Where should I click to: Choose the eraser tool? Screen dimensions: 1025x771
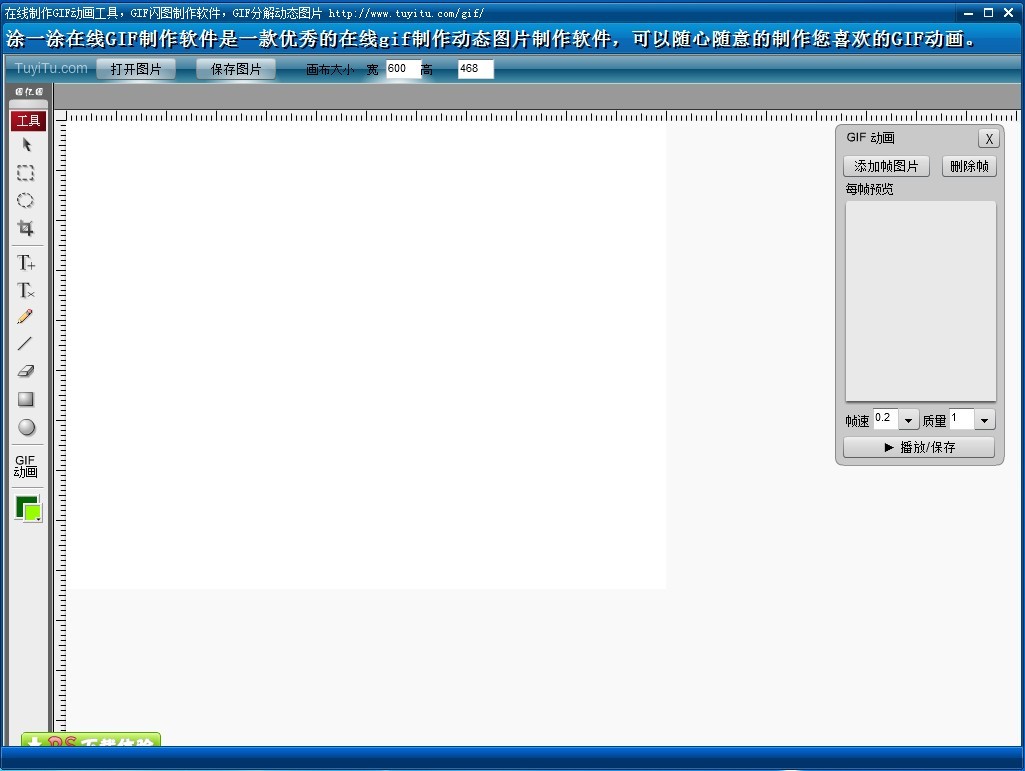coord(26,371)
